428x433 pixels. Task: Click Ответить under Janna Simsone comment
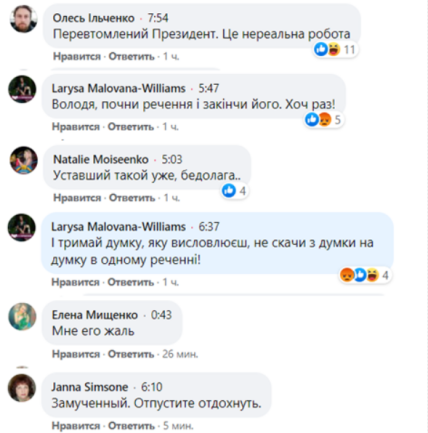(x=131, y=426)
